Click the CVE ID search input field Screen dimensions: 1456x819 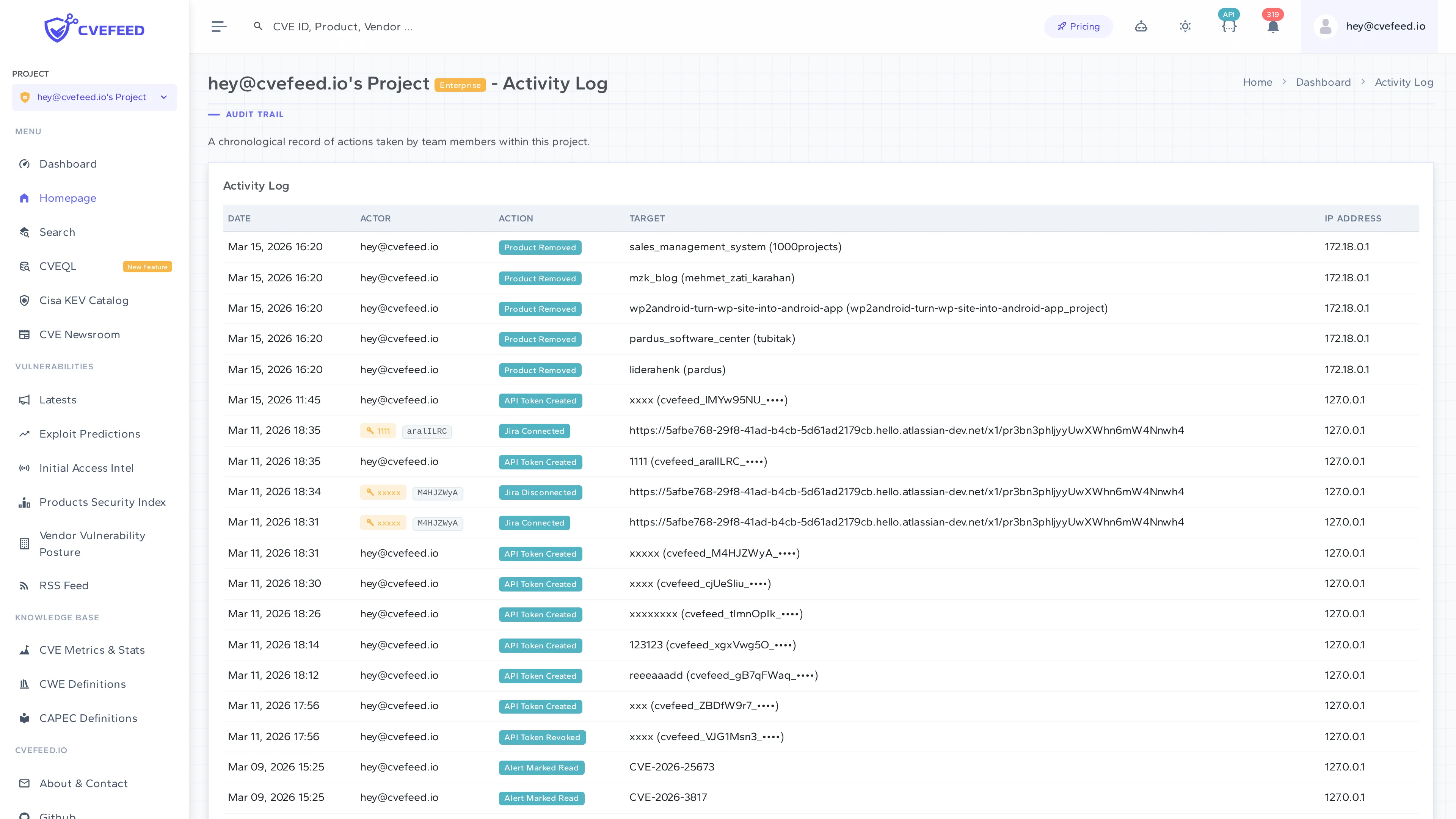point(395,26)
